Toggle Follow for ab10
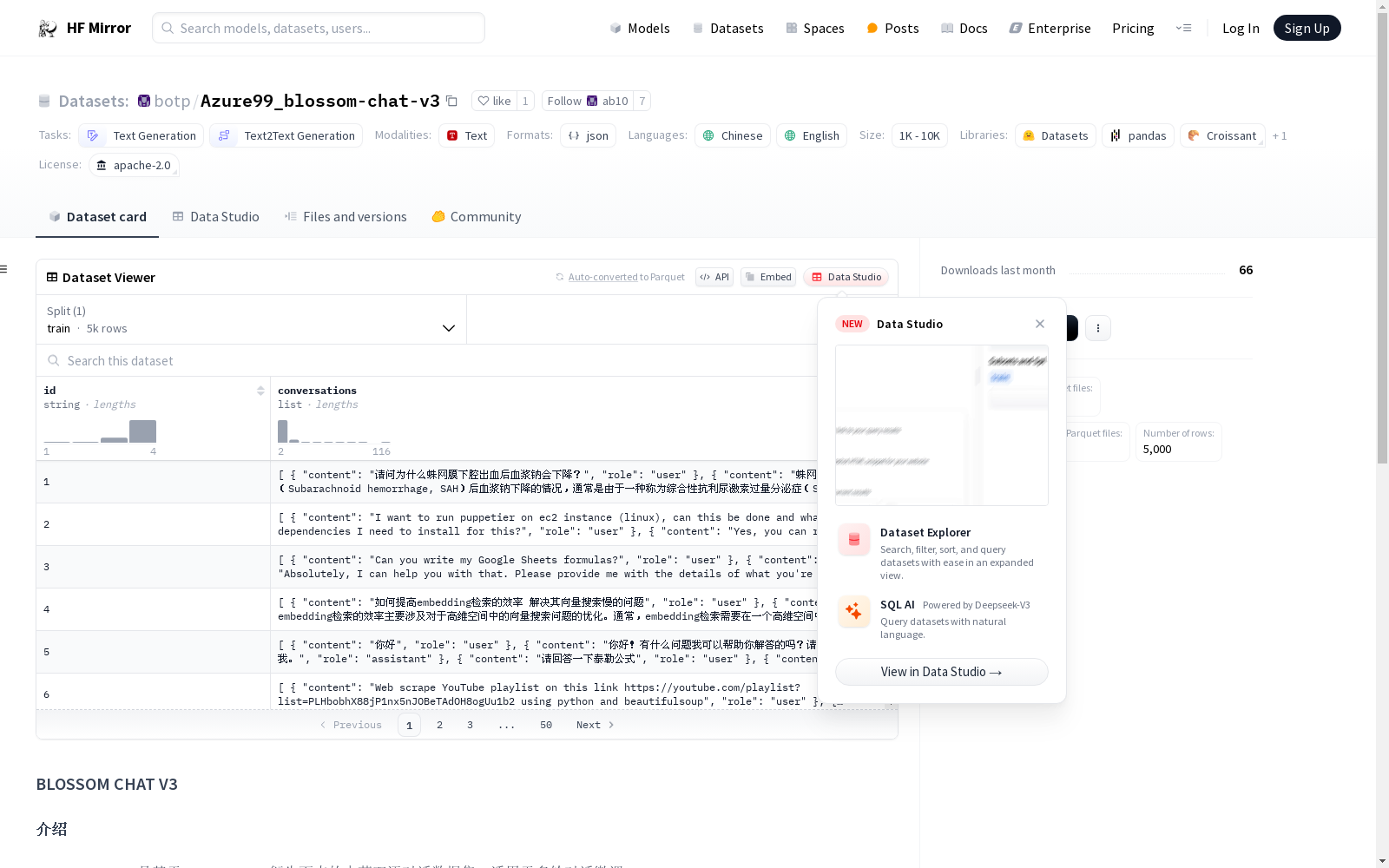The width and height of the screenshot is (1389, 868). pos(588,101)
